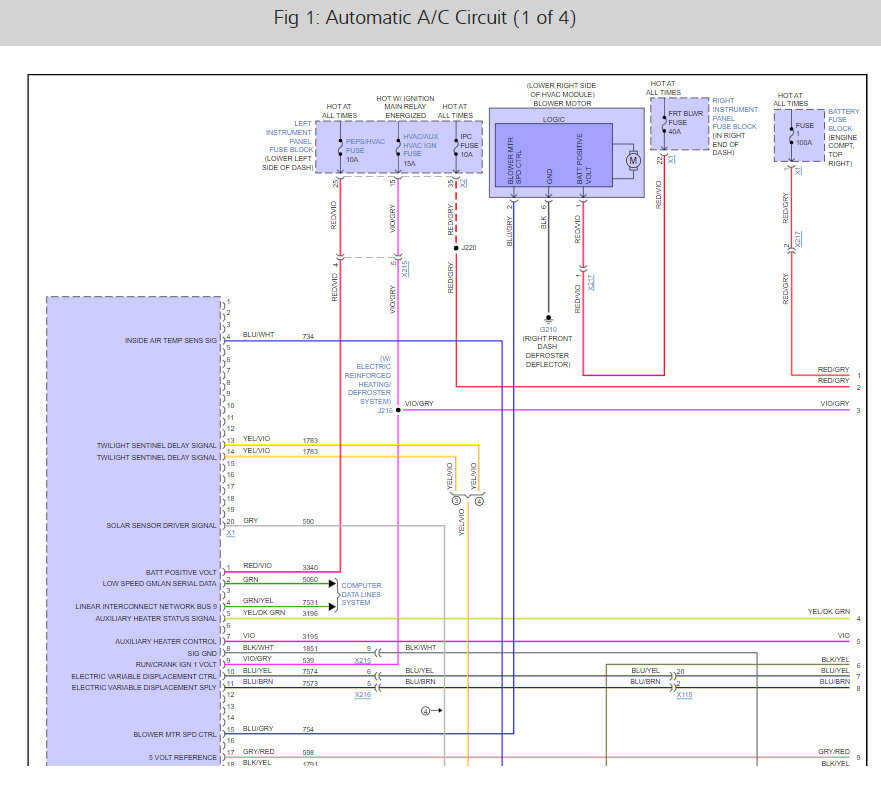Click COMPUTER DATA LINES SYSTEM text
Viewport: 881px width, 788px height.
pyautogui.click(x=361, y=594)
